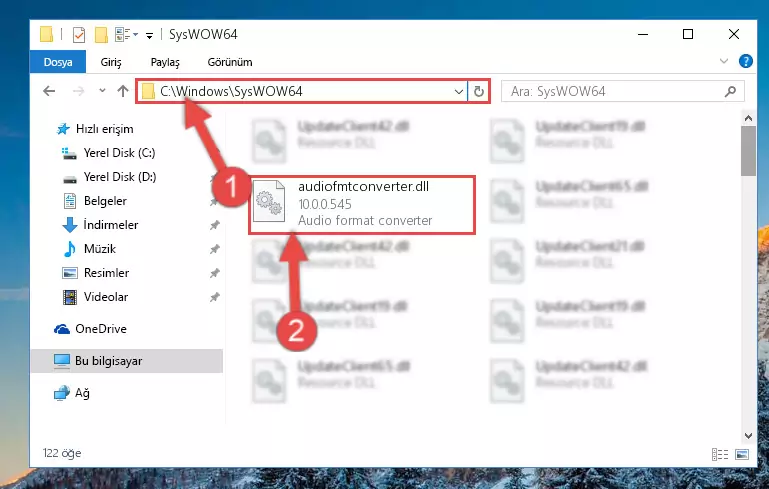Open Resimler folder in sidebar
The height and width of the screenshot is (489, 769).
106,273
